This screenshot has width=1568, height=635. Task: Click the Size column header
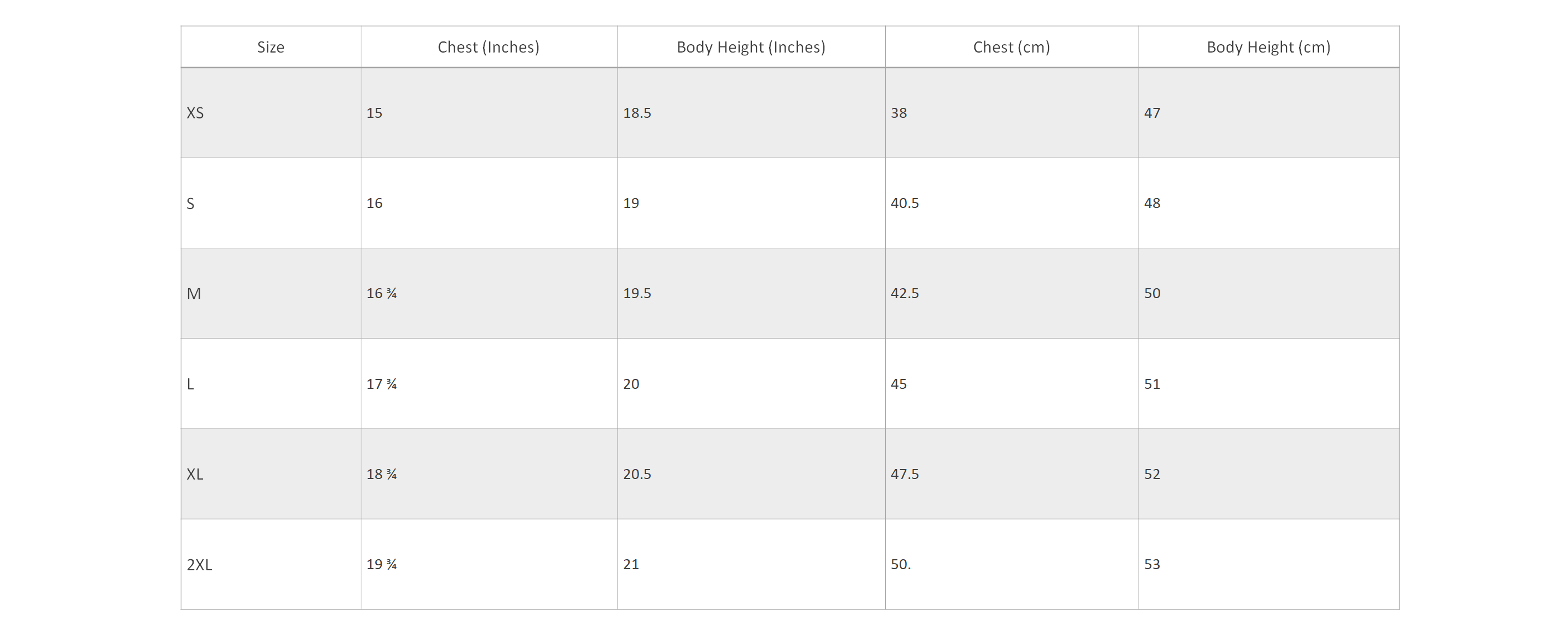(271, 47)
